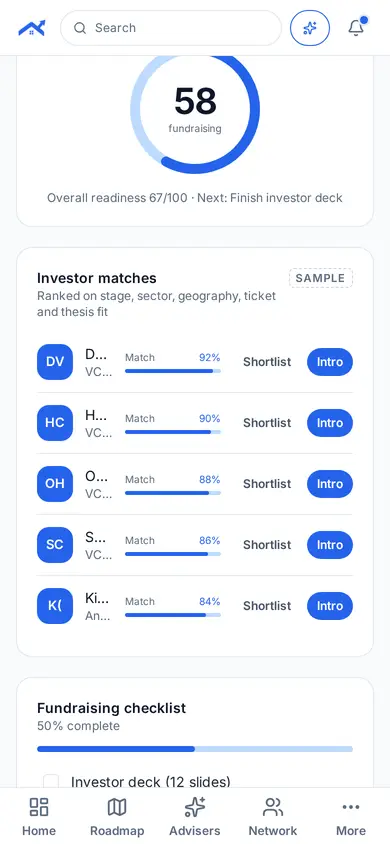Click Intro for the 92% match investor
This screenshot has width=390, height=844.
tap(330, 362)
